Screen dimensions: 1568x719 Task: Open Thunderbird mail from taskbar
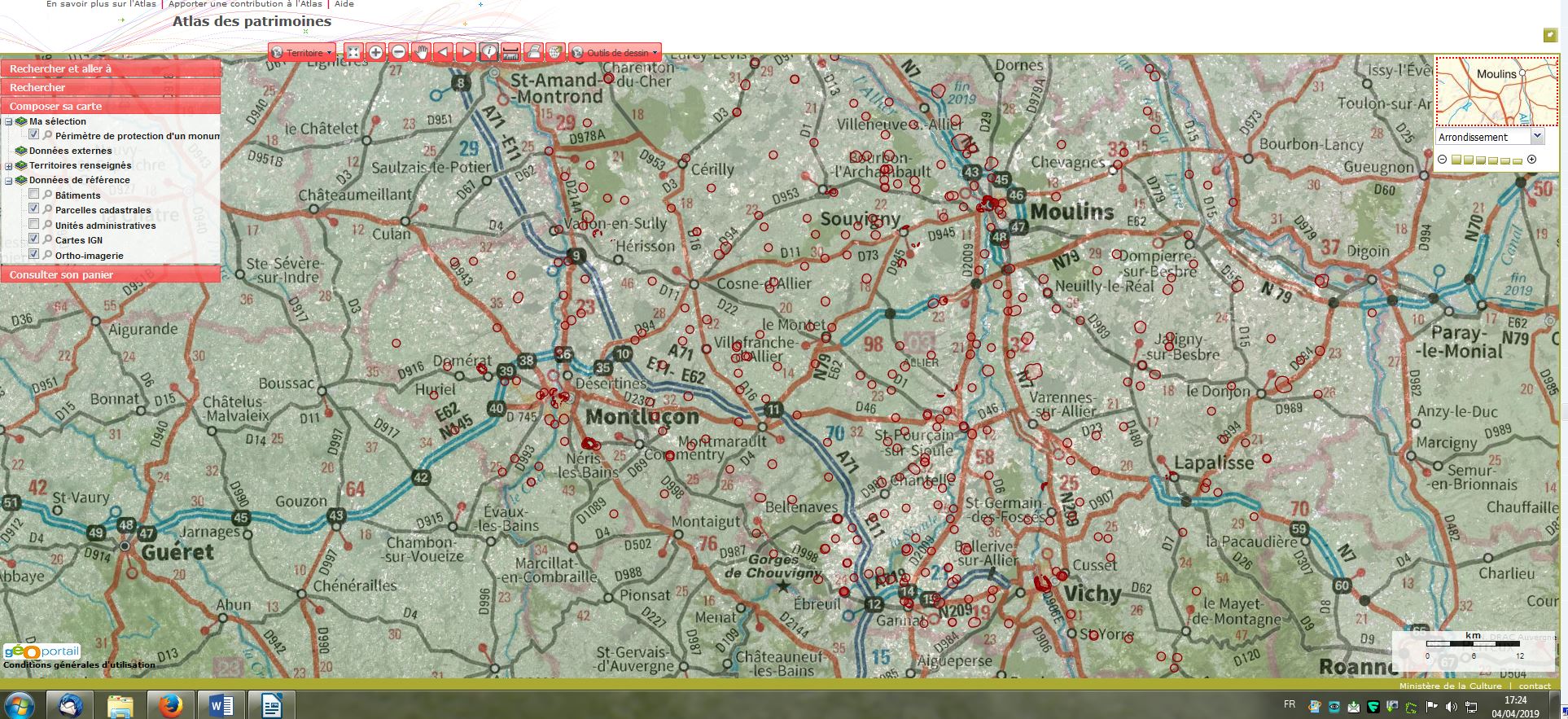69,705
